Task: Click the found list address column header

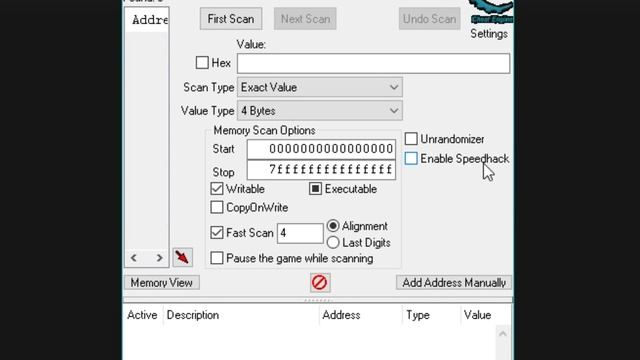Action: click(x=148, y=20)
